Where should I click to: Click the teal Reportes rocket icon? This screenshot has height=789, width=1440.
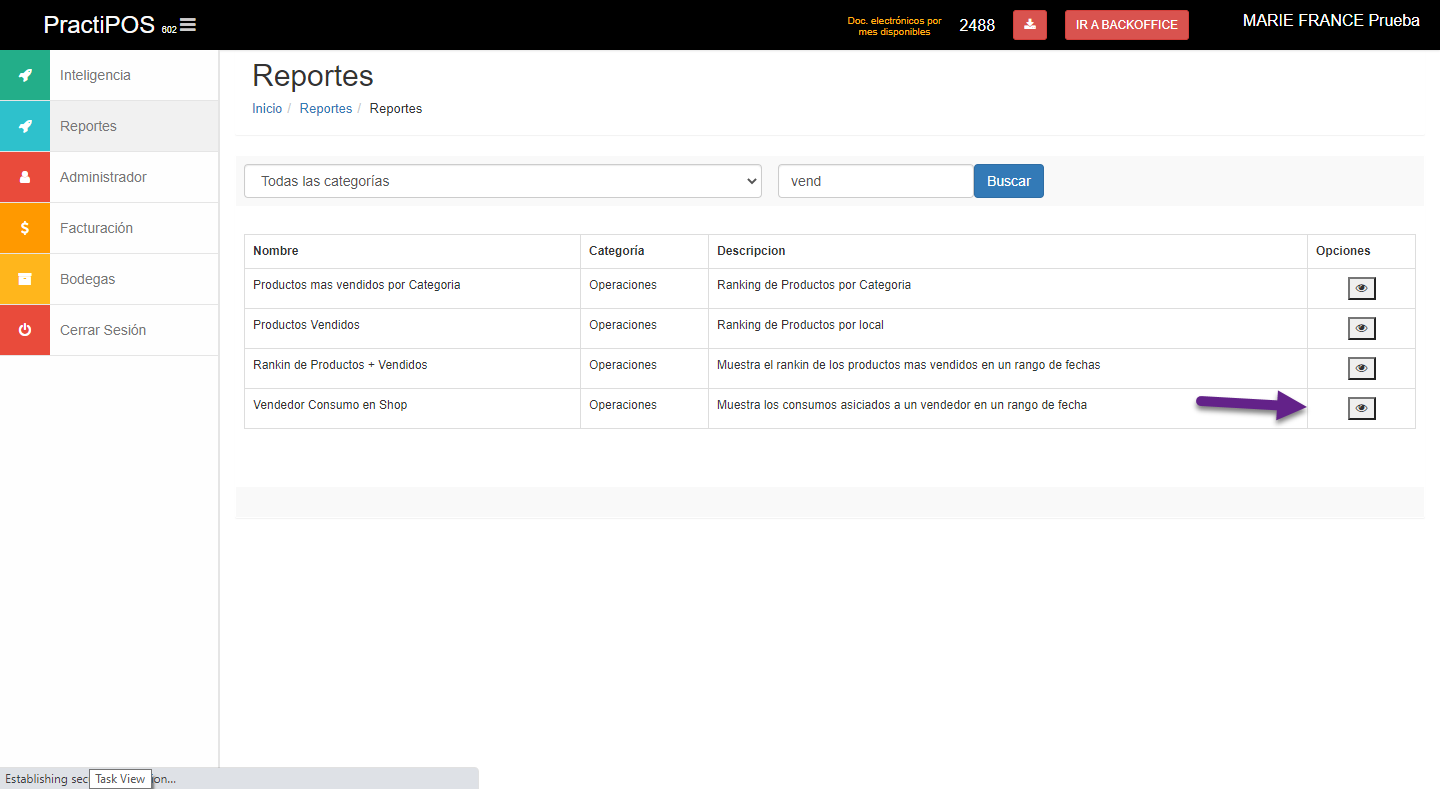(x=25, y=127)
